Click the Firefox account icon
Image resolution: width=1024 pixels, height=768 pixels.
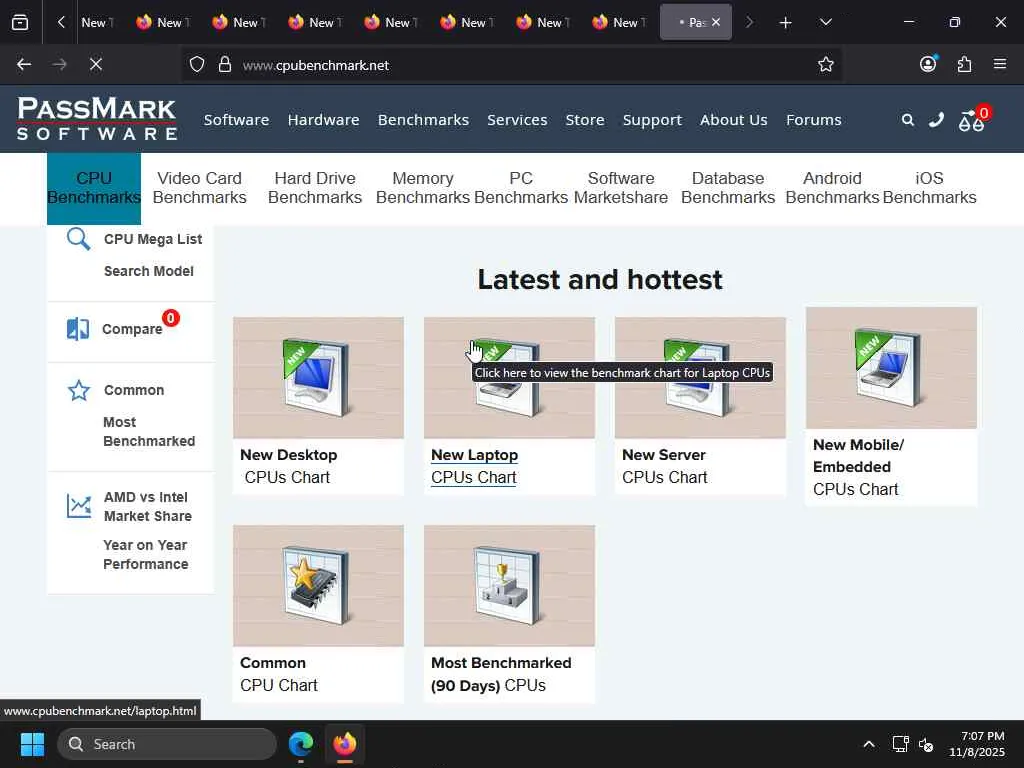928,64
